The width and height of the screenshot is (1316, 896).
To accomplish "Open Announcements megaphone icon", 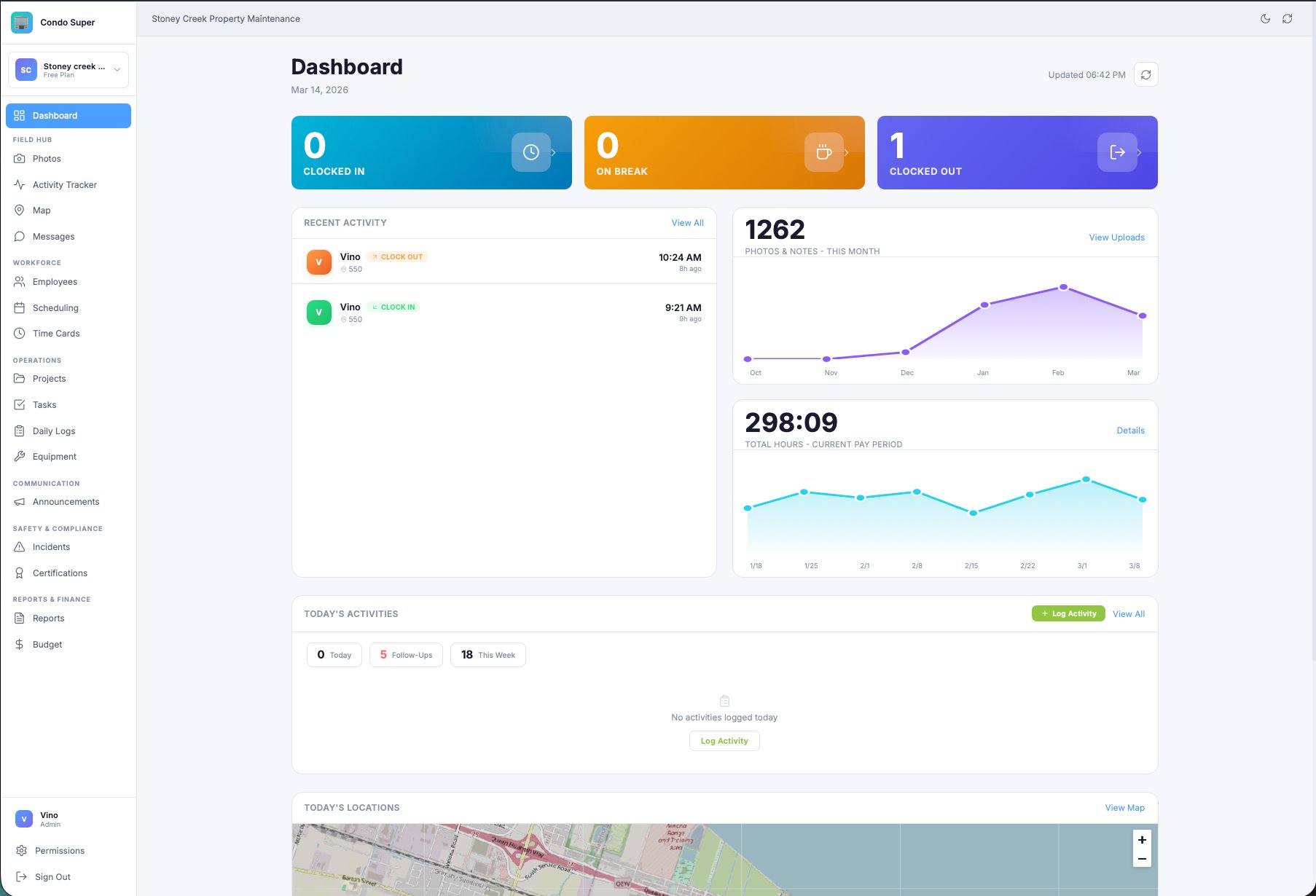I will click(x=20, y=502).
